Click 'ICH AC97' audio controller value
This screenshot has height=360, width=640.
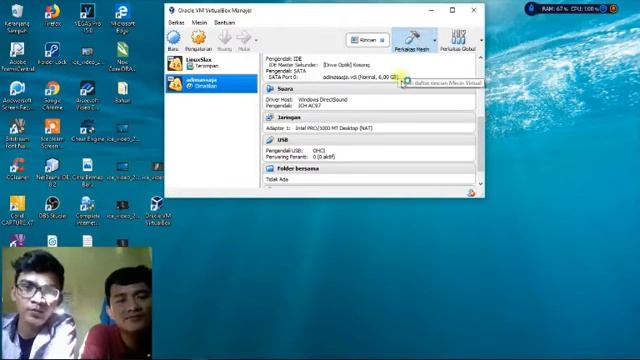coord(309,106)
